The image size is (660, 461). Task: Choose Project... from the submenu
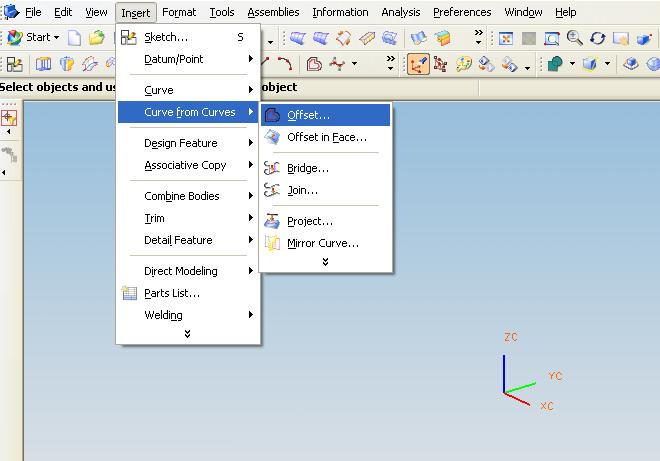(325, 221)
